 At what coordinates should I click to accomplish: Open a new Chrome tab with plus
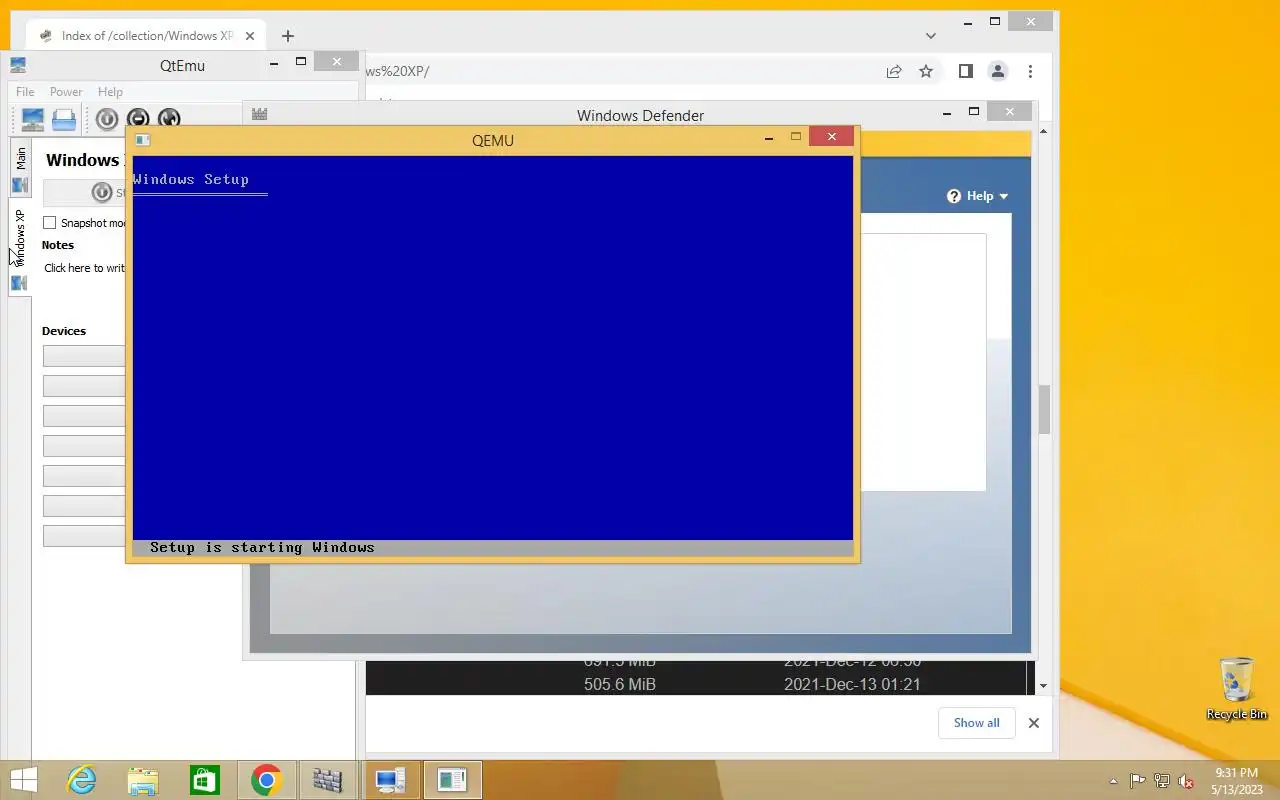(288, 36)
